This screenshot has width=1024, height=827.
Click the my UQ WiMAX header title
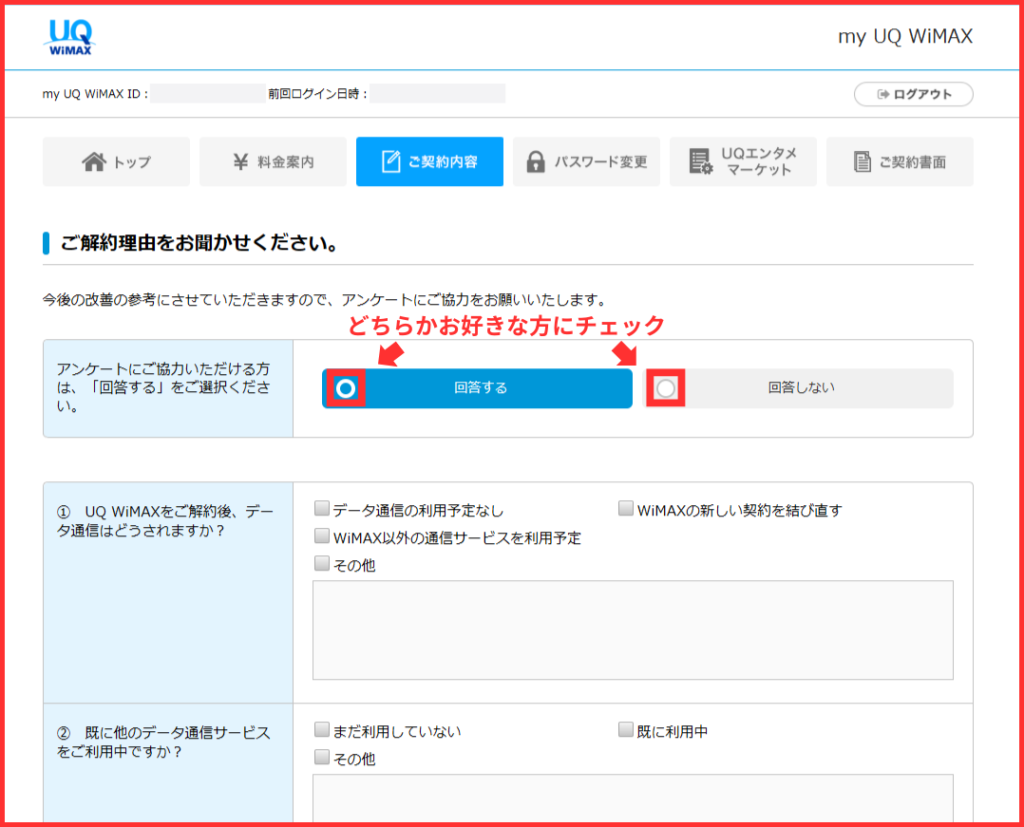coord(905,37)
